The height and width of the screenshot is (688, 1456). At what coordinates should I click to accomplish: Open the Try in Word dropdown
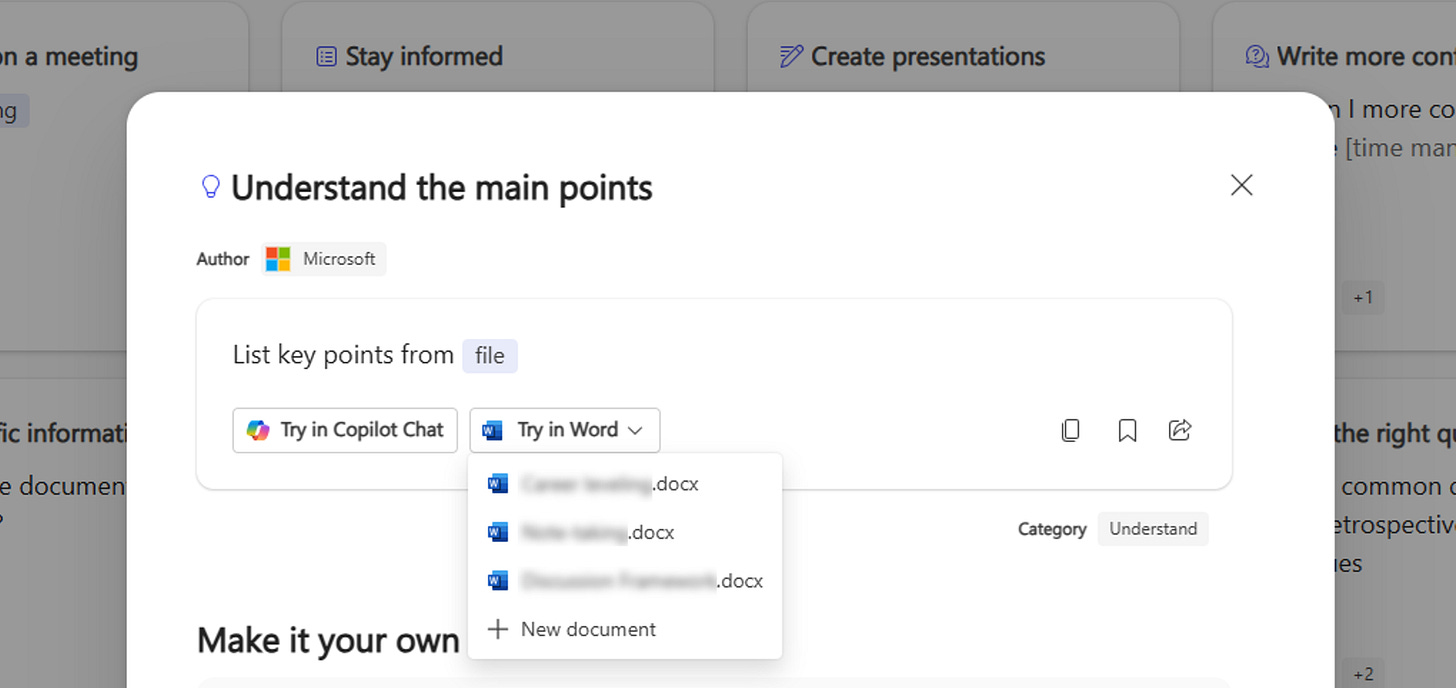(x=564, y=430)
